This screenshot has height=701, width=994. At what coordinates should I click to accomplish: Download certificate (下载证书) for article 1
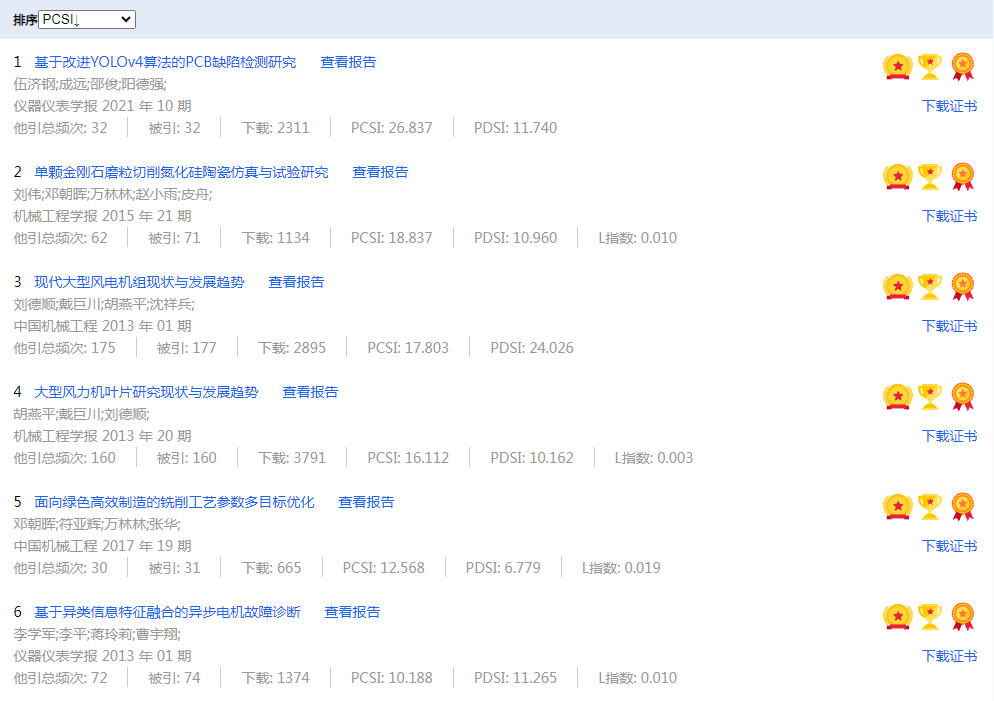coord(949,106)
